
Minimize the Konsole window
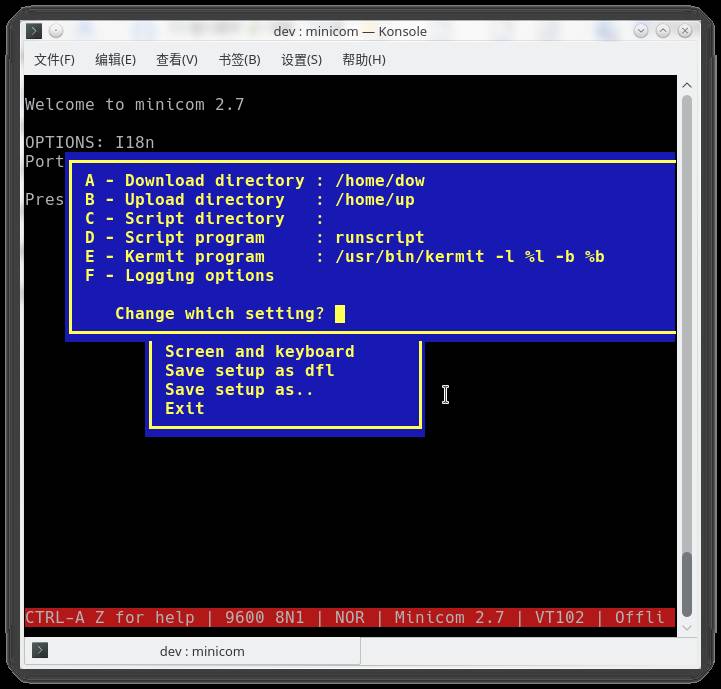click(x=641, y=31)
